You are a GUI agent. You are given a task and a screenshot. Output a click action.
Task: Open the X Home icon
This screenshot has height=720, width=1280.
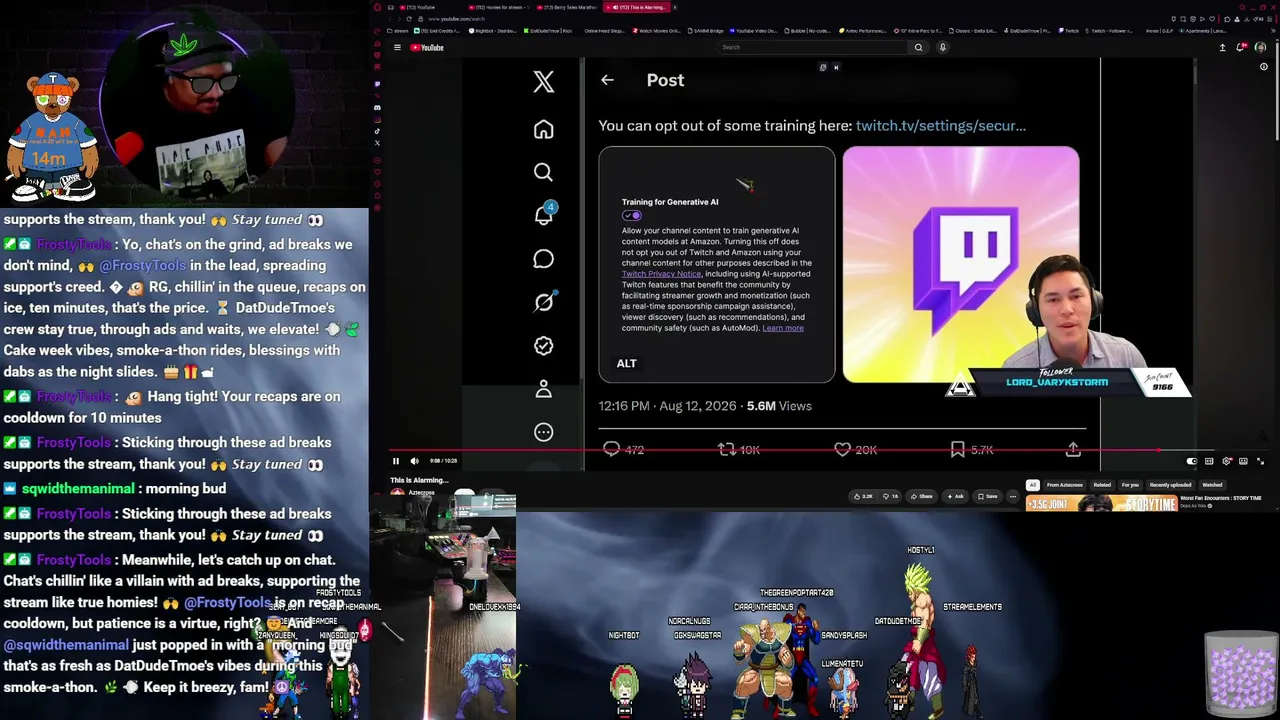tap(543, 129)
